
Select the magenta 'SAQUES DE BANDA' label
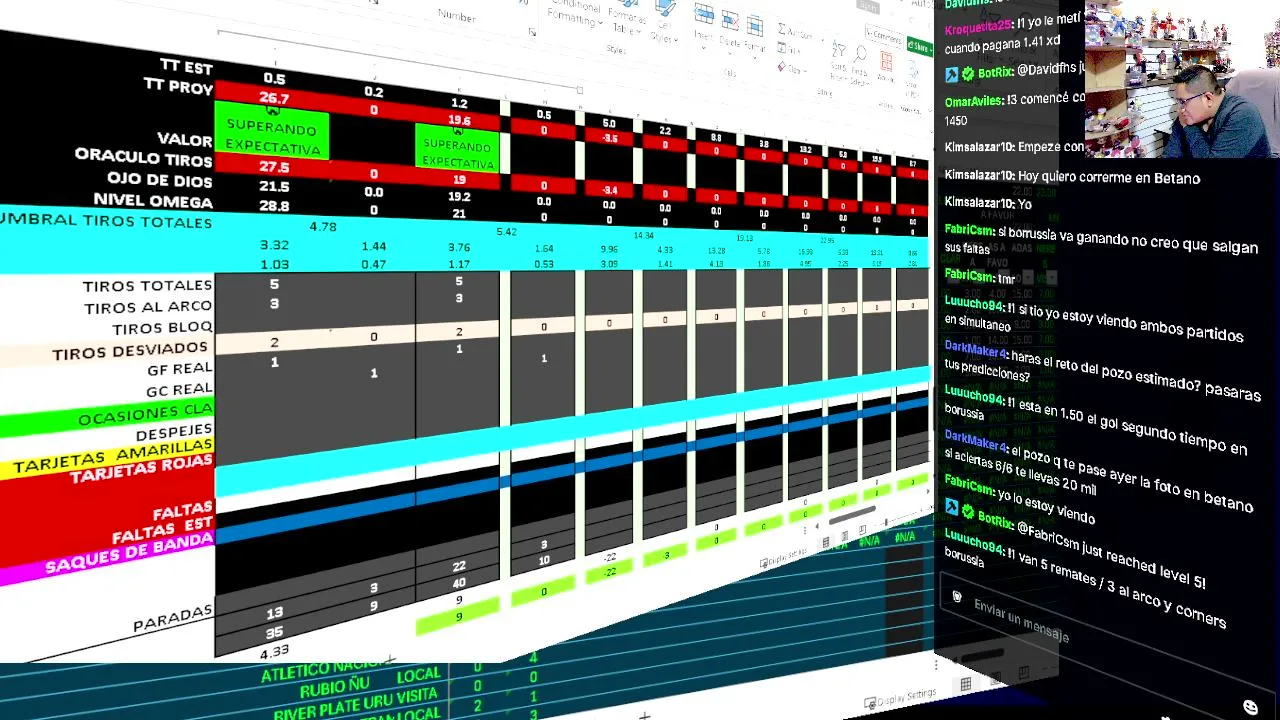pyautogui.click(x=128, y=552)
